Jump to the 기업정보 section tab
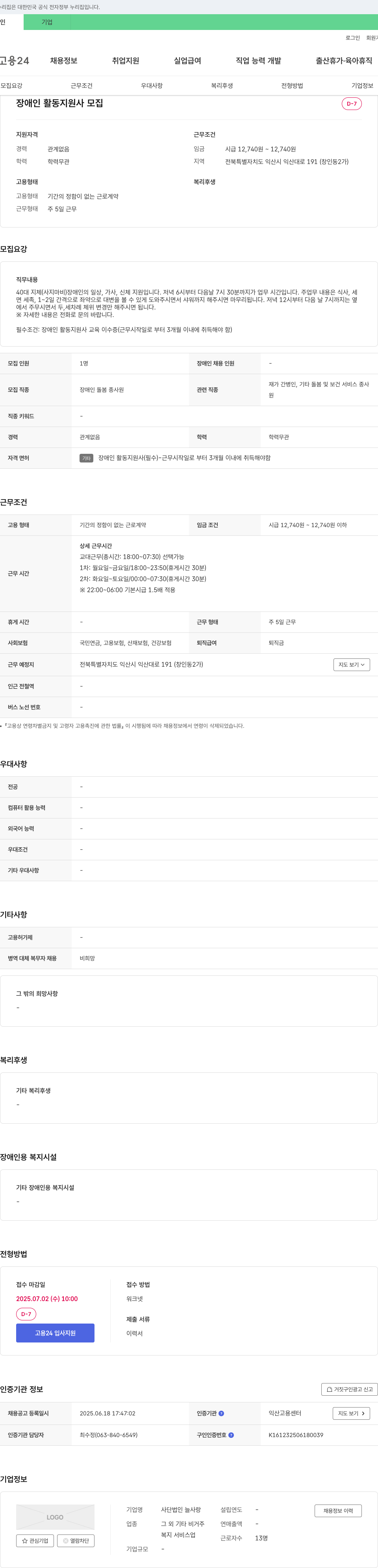Image resolution: width=378 pixels, height=1568 pixels. coord(362,86)
